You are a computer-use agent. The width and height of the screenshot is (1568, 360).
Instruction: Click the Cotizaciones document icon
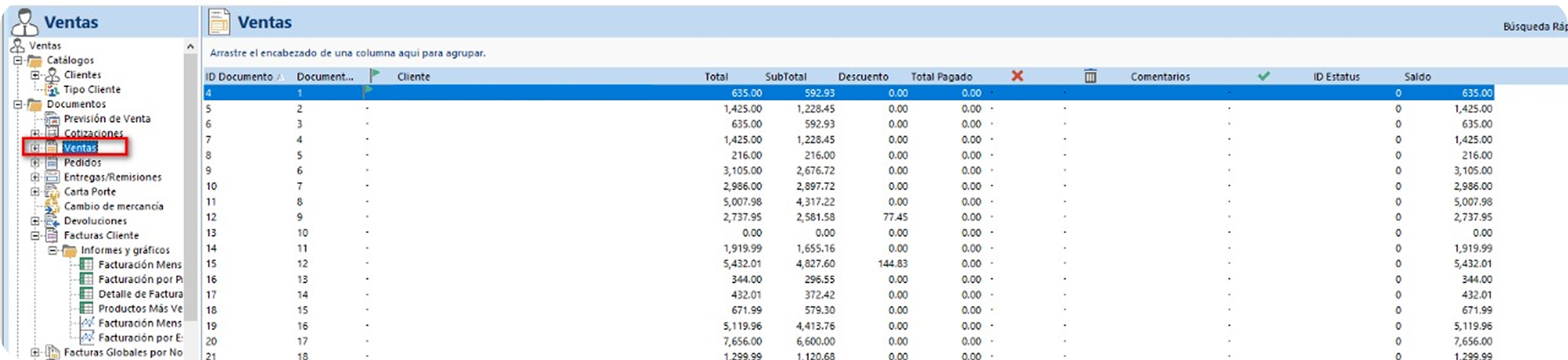52,134
